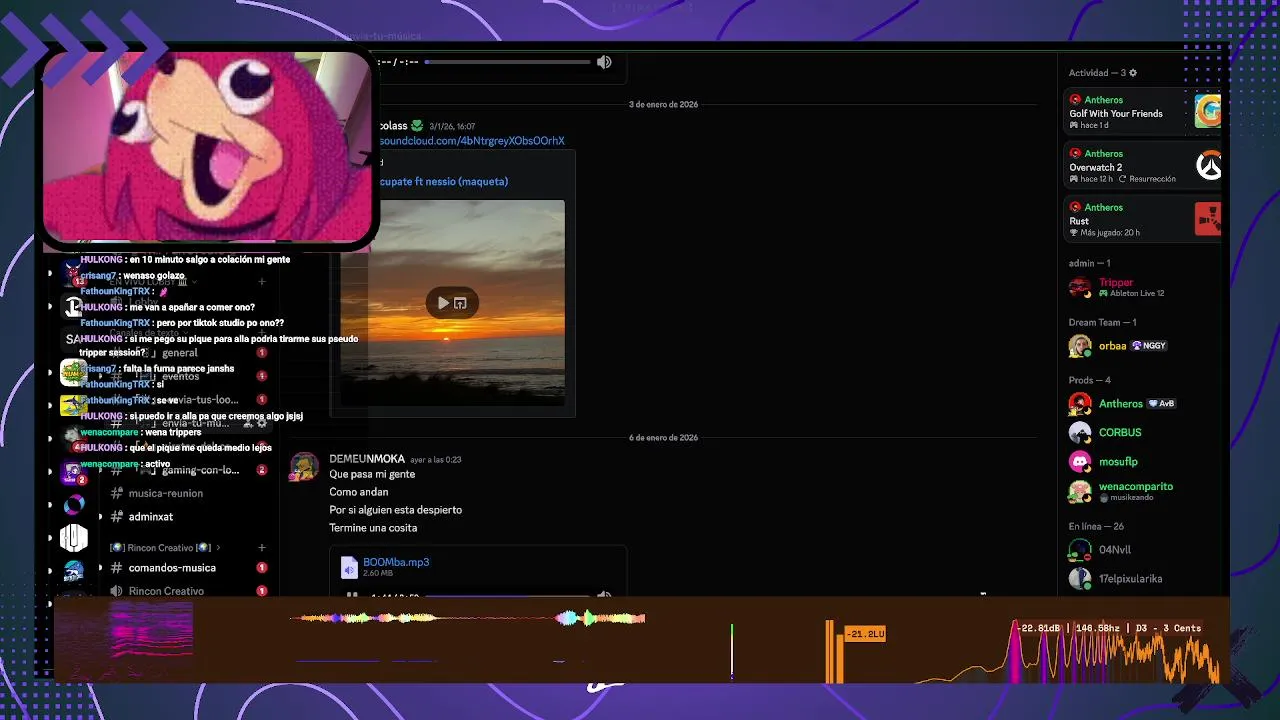This screenshot has height=720, width=1280.
Task: Click the -21.2LU loudness meter readout
Action: 865,634
